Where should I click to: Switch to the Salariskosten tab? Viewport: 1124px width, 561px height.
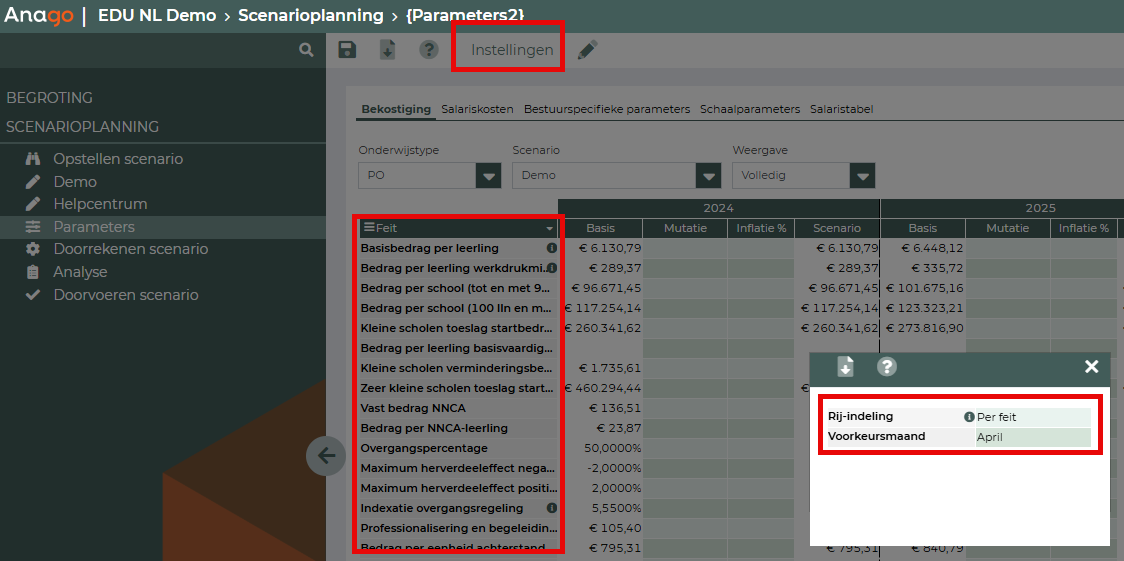click(x=477, y=109)
